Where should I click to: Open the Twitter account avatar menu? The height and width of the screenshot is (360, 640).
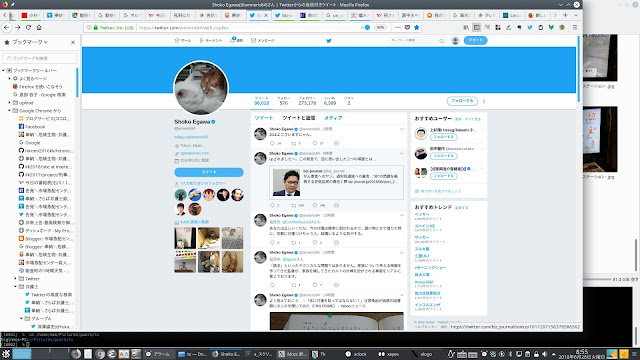coord(455,40)
